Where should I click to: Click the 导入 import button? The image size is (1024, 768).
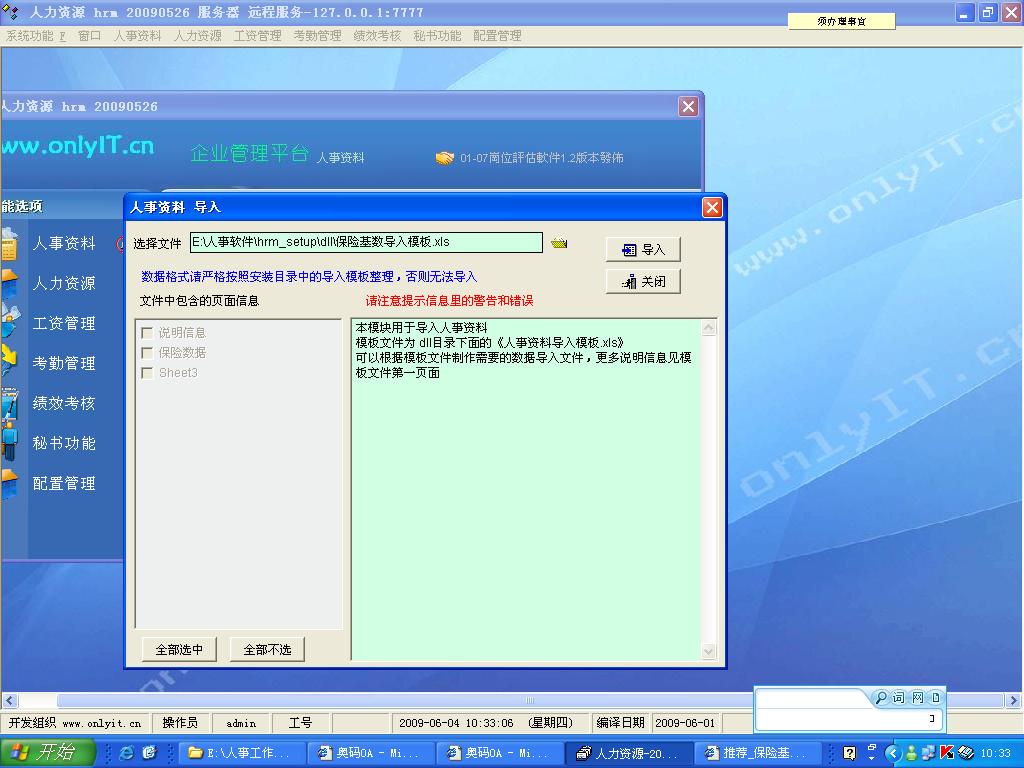point(643,250)
